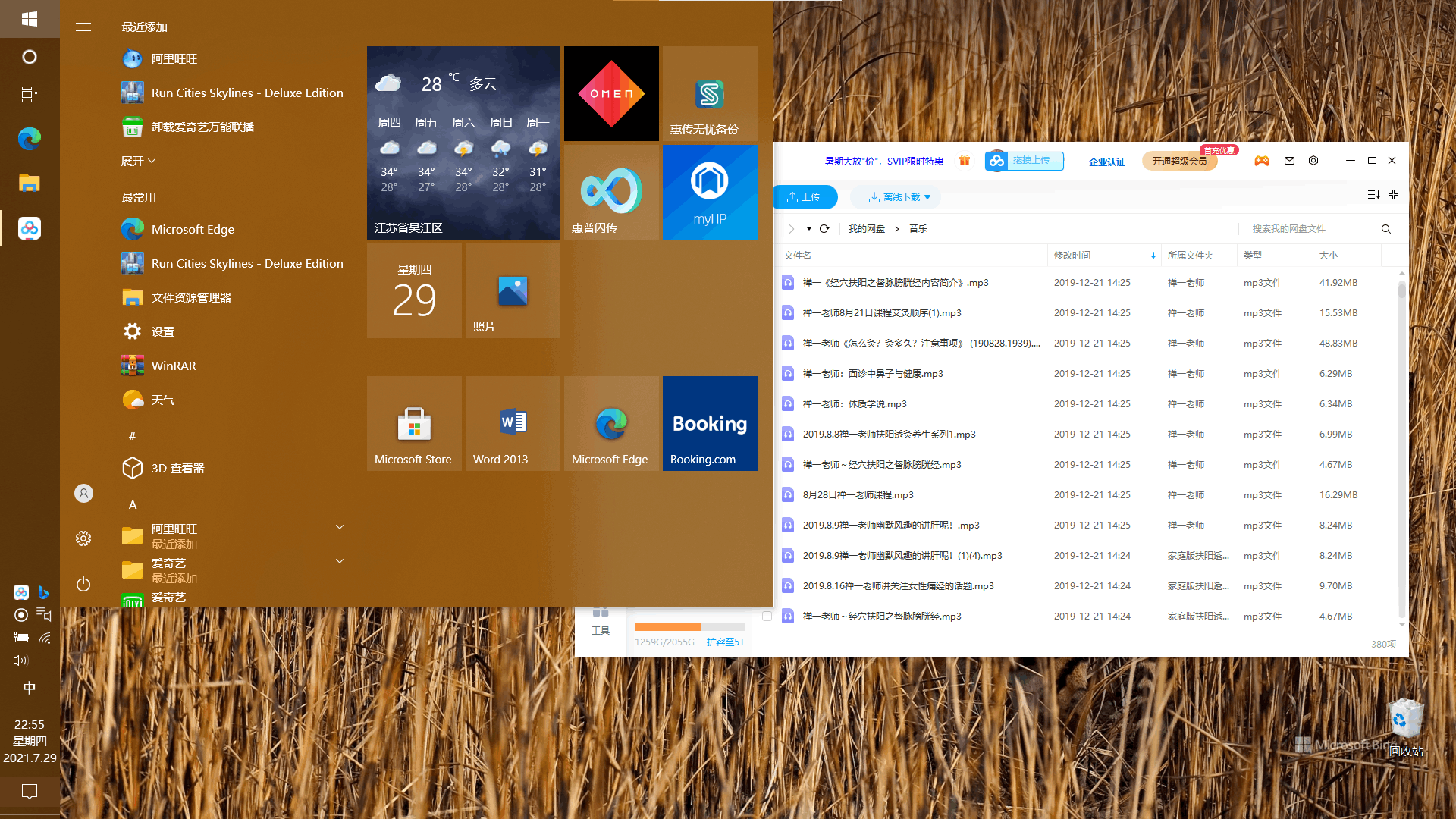1456x819 pixels.
Task: Switch Netdisk to grid view
Action: pyautogui.click(x=1393, y=195)
